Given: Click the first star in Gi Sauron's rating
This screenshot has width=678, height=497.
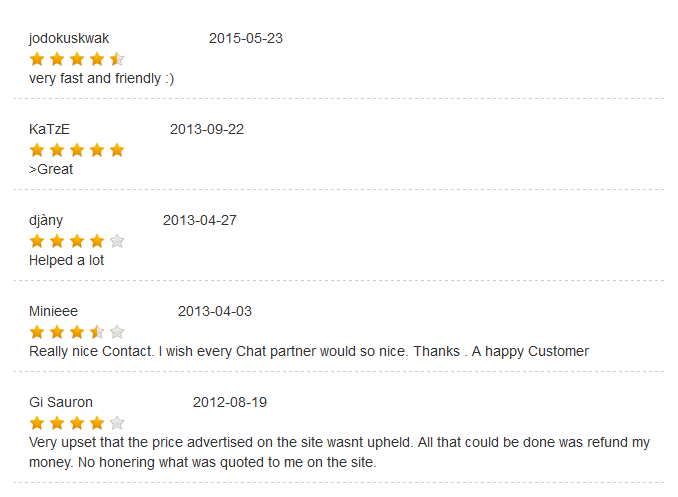Looking at the screenshot, I should coord(37,423).
